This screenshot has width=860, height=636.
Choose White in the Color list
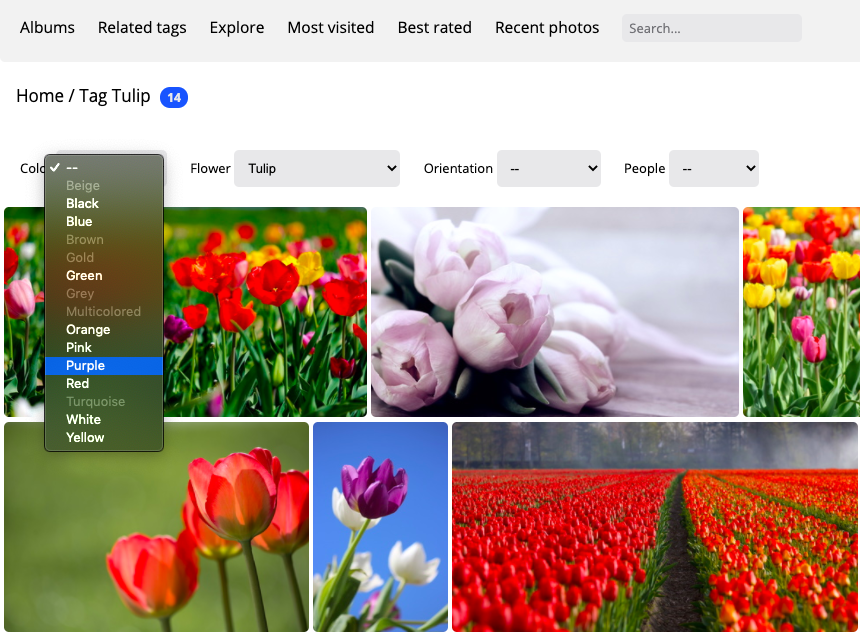[x=104, y=419]
